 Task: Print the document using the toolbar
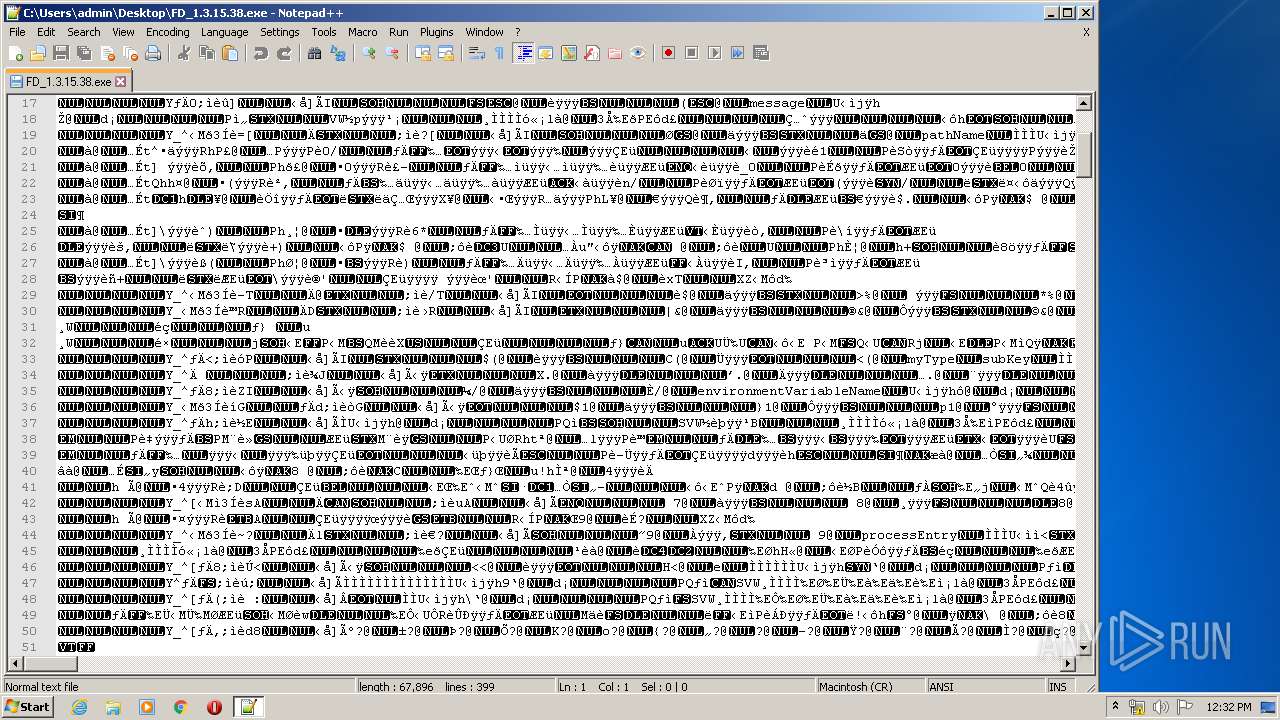(153, 53)
